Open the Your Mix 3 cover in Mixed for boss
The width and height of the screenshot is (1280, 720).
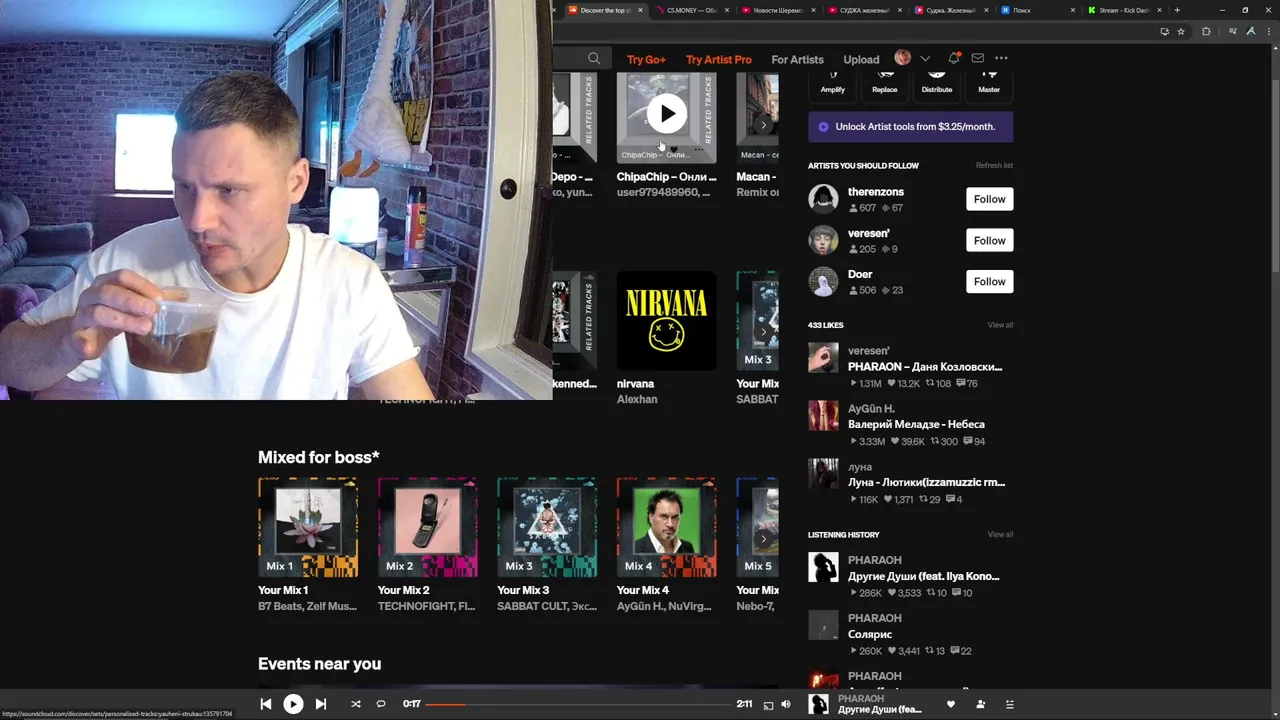coord(547,528)
